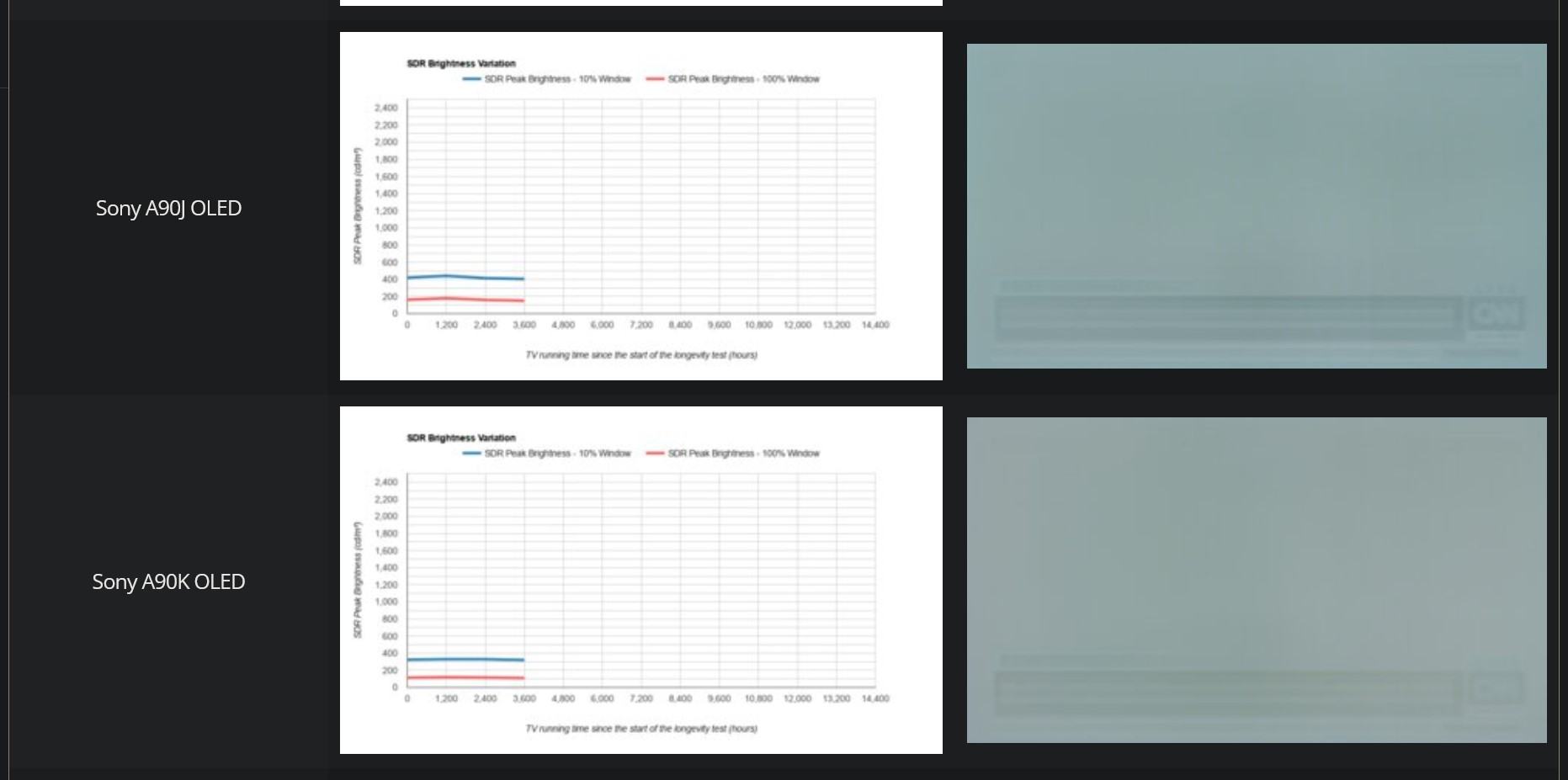Open the Sony A90K SDR brightness chart
Image resolution: width=1568 pixels, height=780 pixels.
pyautogui.click(x=640, y=580)
